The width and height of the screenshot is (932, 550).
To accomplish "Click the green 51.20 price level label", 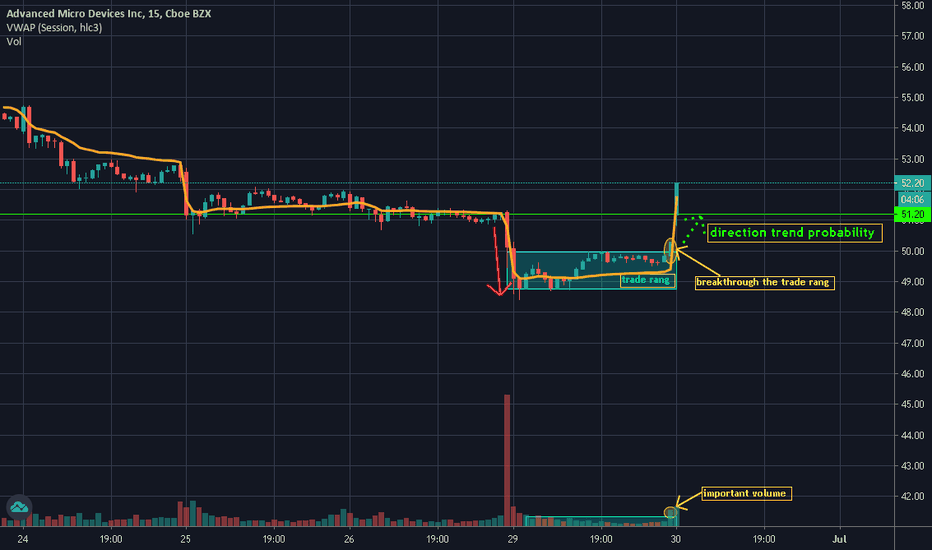I will coord(912,214).
